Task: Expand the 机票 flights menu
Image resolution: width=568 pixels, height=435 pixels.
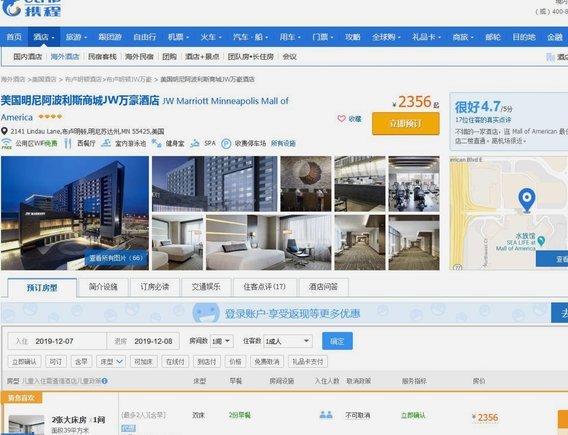Action: pos(179,37)
